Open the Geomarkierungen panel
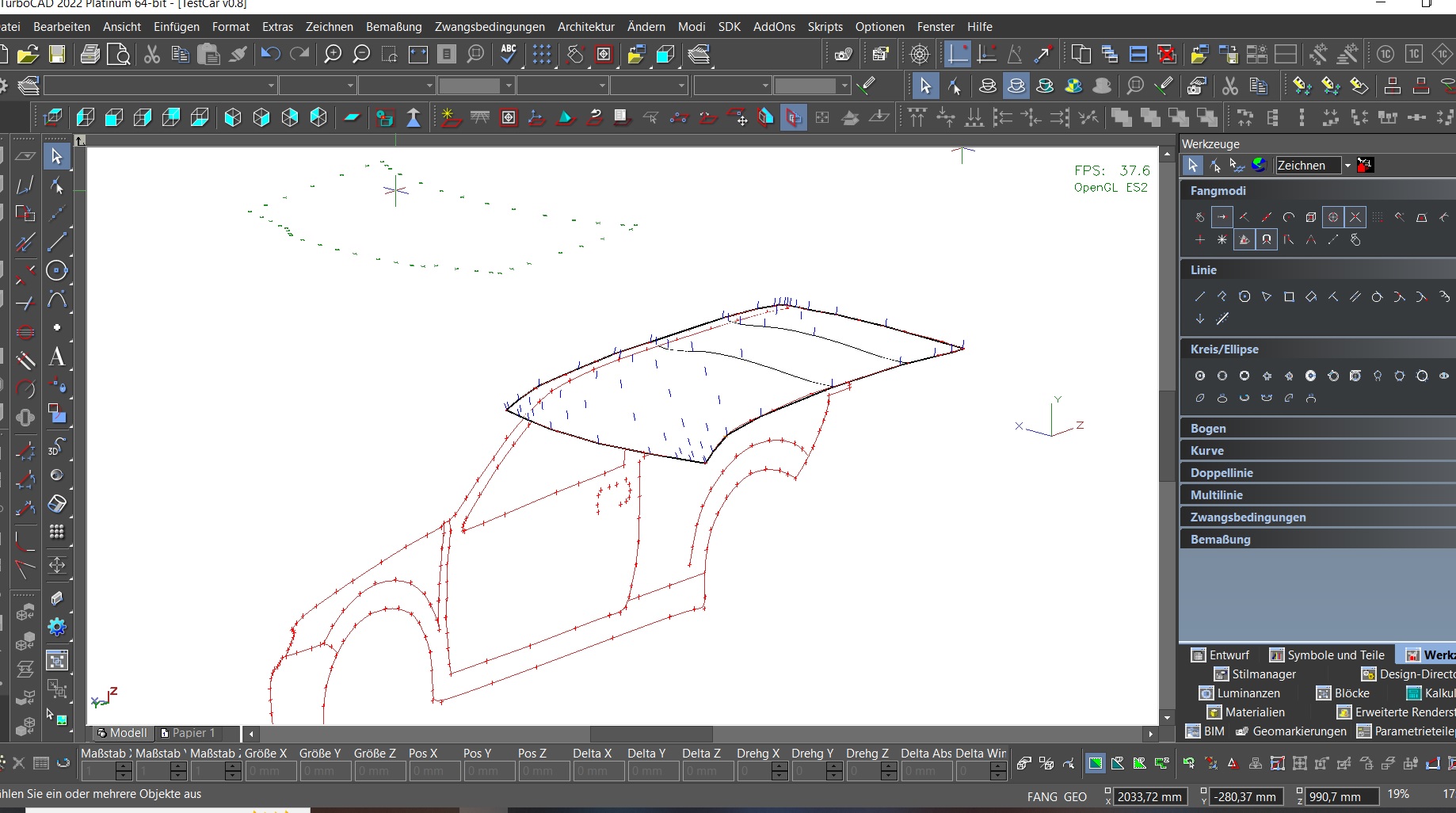 tap(1291, 731)
